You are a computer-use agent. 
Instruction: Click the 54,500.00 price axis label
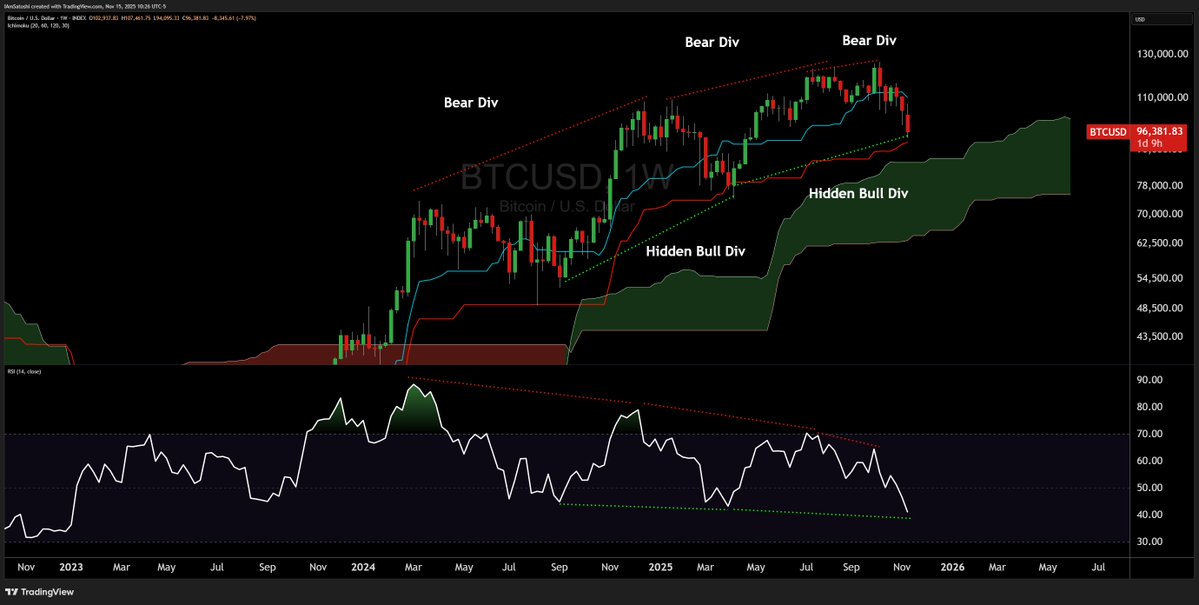tap(1160, 279)
